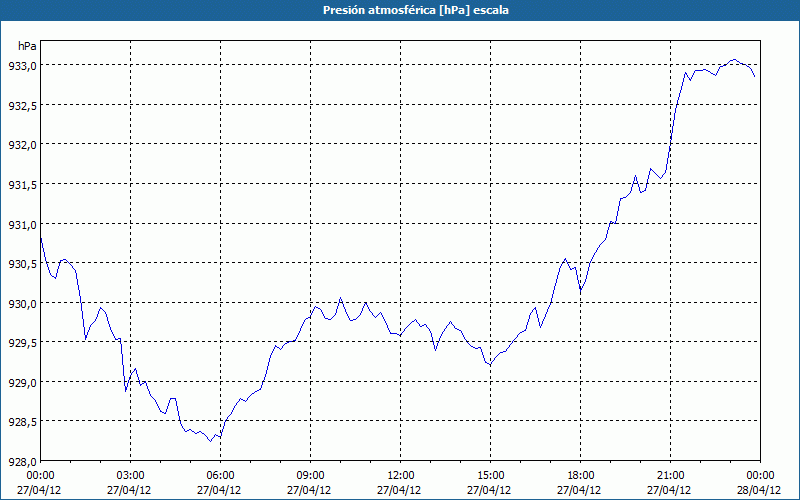This screenshot has width=800, height=500.
Task: Click the 21:00 time label
Action: 670,475
